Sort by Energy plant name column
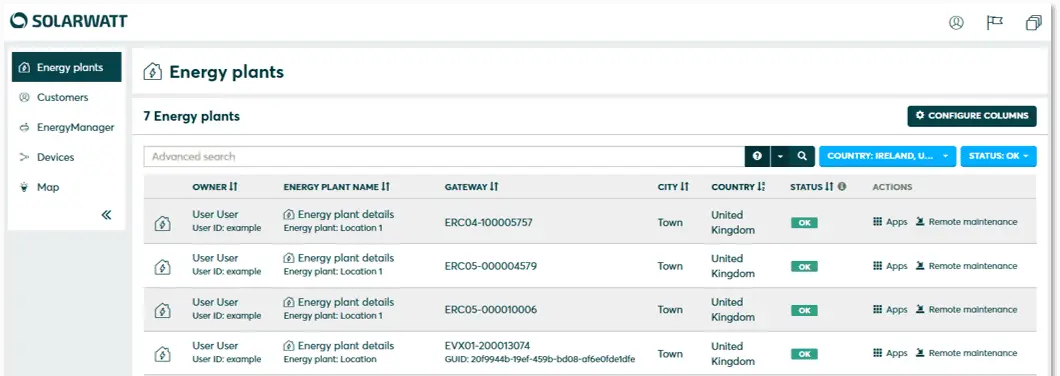 point(337,187)
